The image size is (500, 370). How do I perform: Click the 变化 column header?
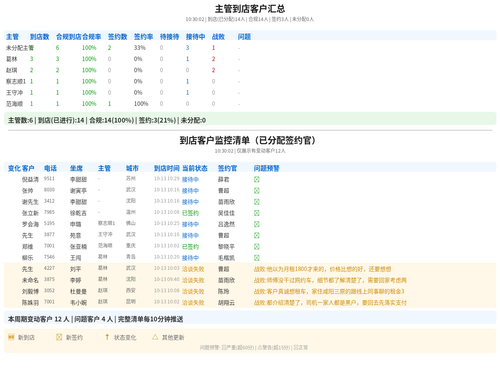coord(14,168)
